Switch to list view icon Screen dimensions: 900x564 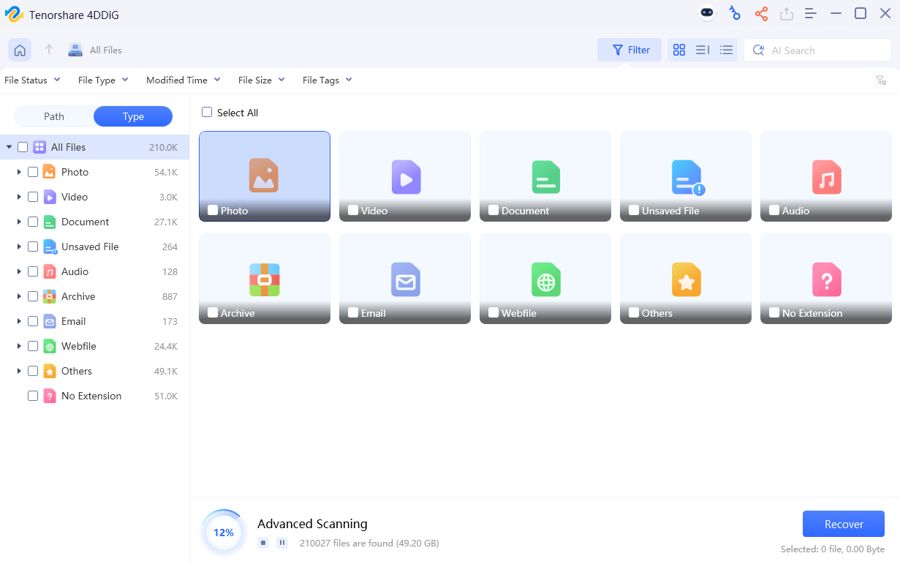[726, 50]
